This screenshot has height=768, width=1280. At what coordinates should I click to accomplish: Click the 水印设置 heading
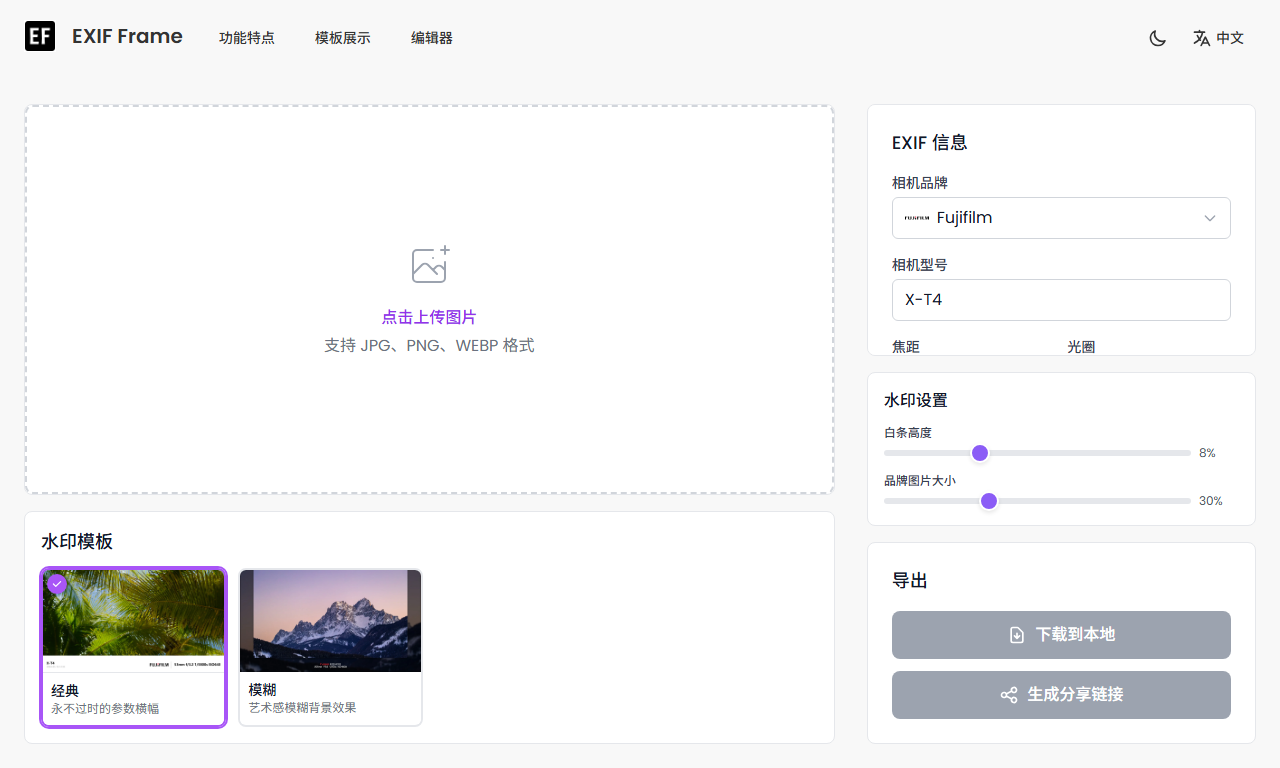pos(916,400)
